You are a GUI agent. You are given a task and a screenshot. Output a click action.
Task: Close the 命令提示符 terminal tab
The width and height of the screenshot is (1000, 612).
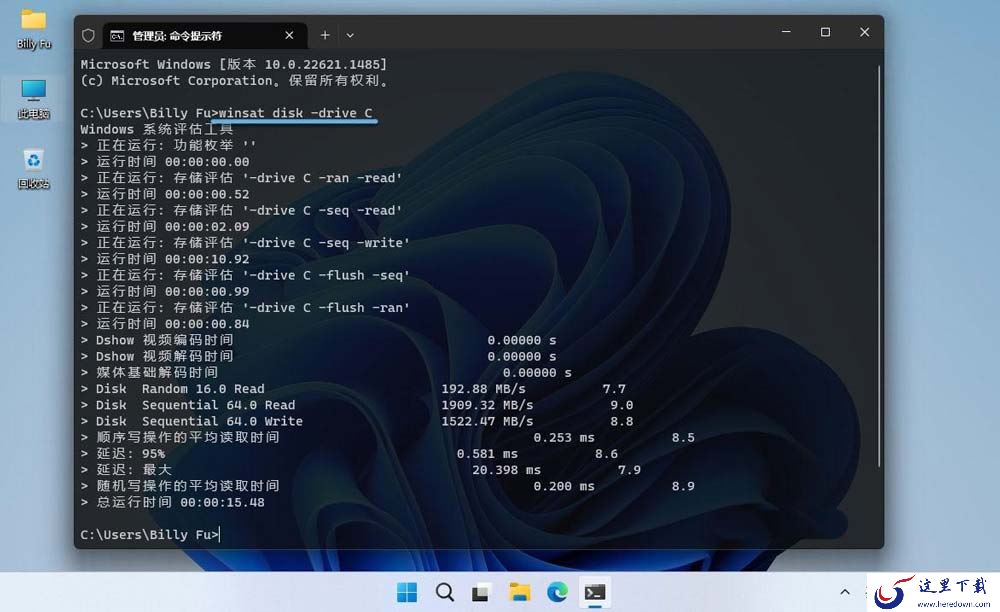coord(289,35)
